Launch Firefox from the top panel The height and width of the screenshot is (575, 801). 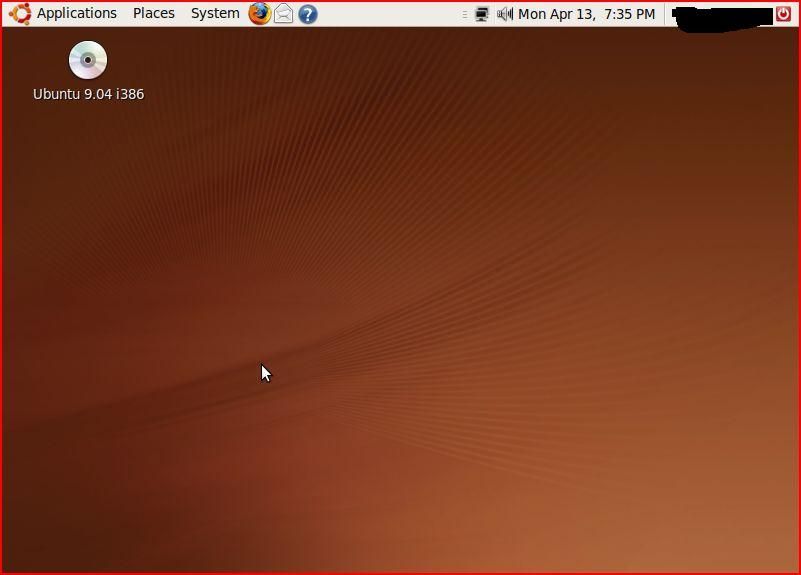[260, 14]
